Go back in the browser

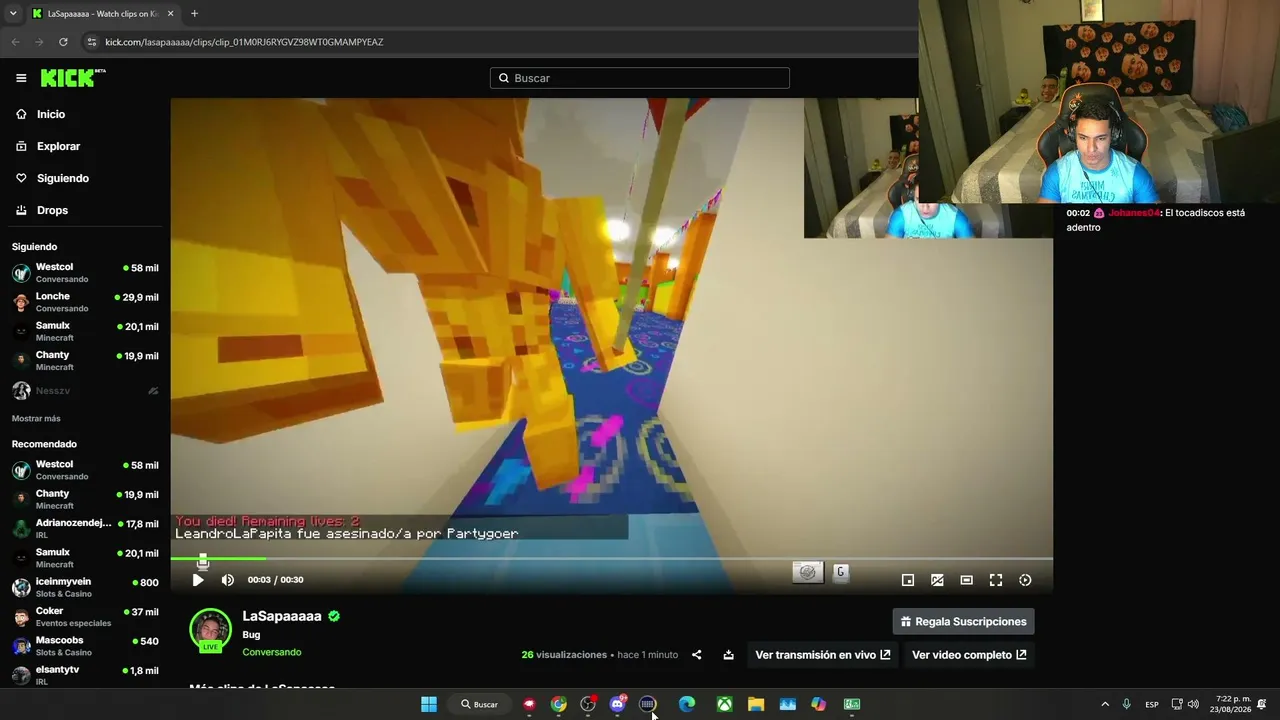coord(15,42)
